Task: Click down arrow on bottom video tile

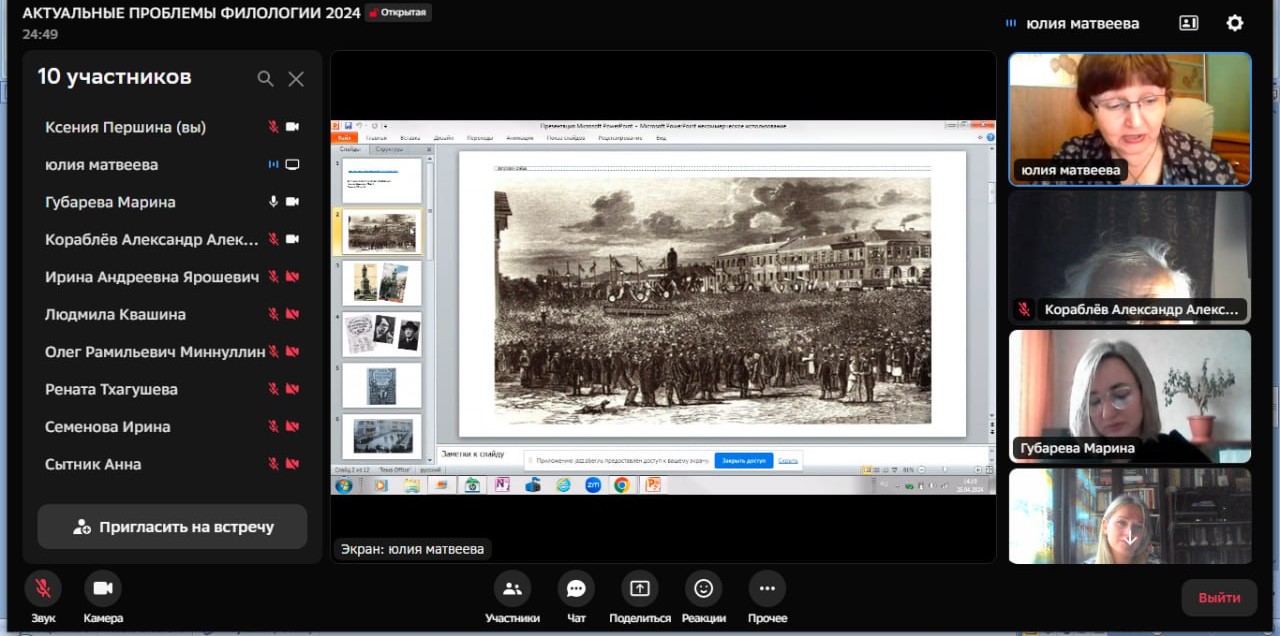Action: (x=1130, y=538)
